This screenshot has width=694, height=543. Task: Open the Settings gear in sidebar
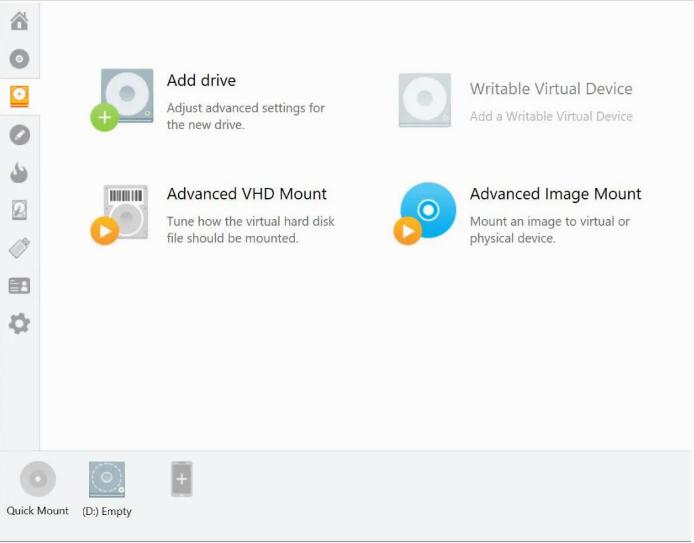point(19,324)
